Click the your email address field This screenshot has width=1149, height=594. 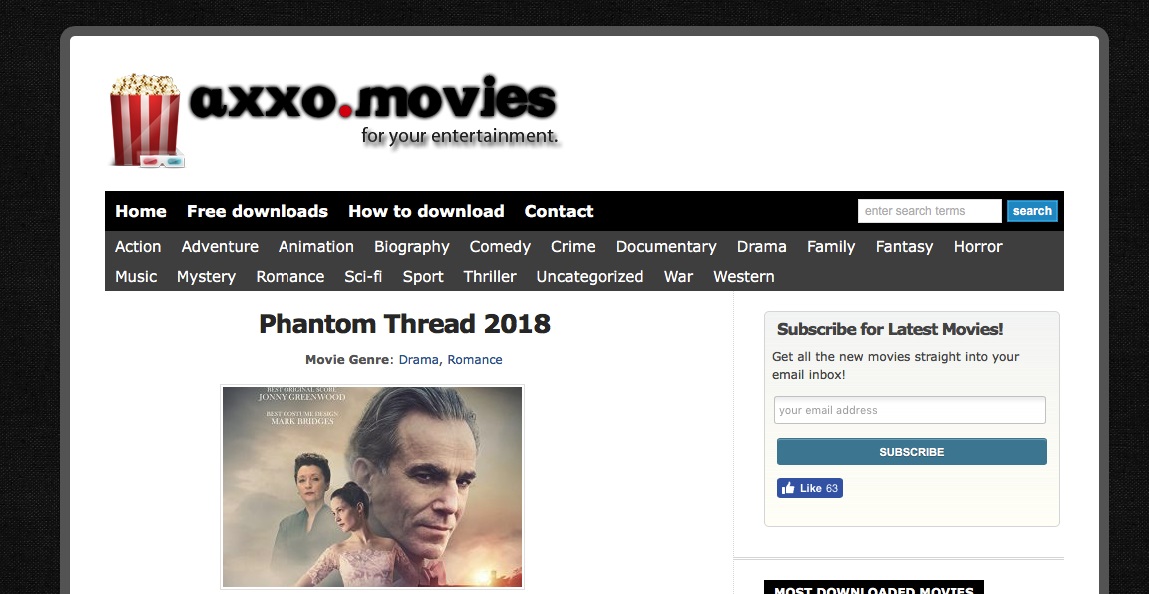[910, 410]
